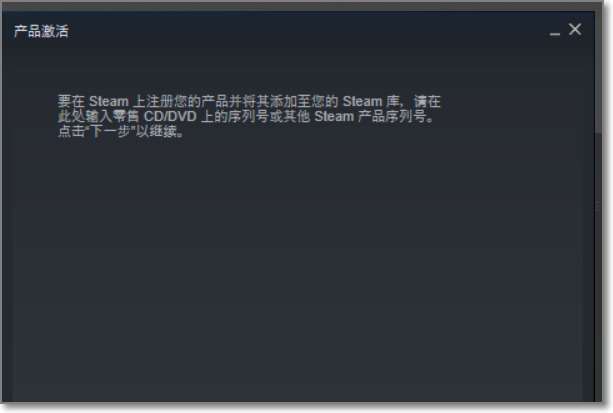
Task: Click the '点击' text on third line
Action: click(71, 131)
